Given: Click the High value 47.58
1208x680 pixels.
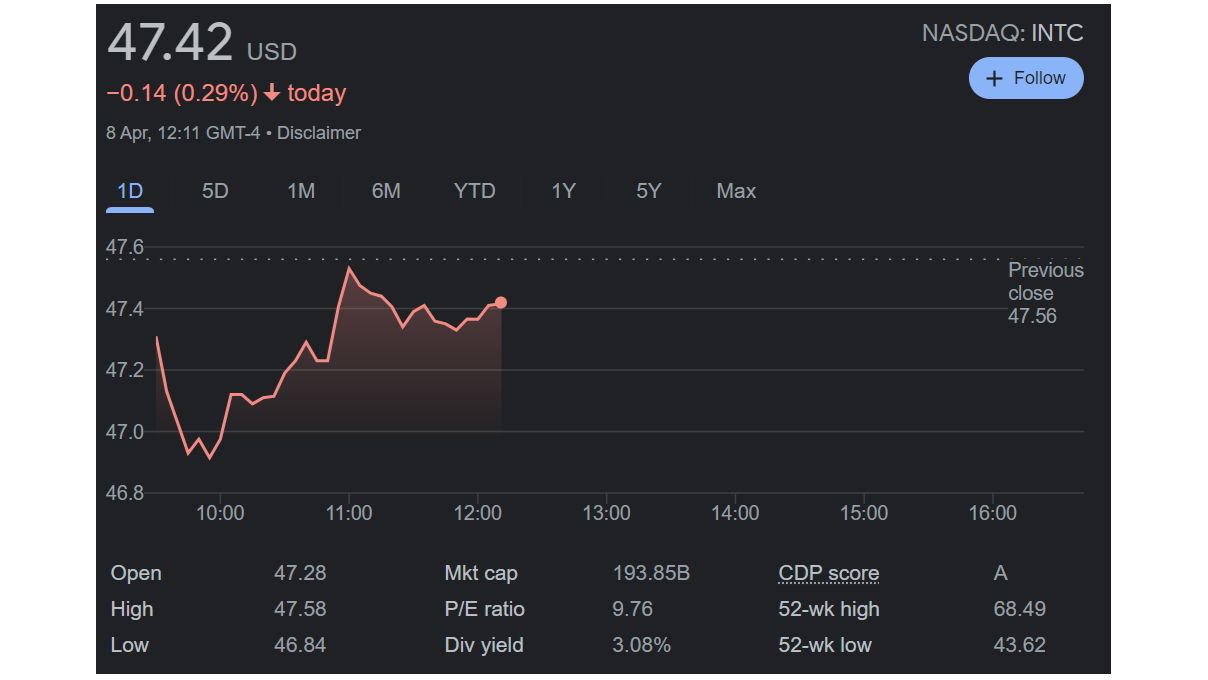Looking at the screenshot, I should click(300, 609).
